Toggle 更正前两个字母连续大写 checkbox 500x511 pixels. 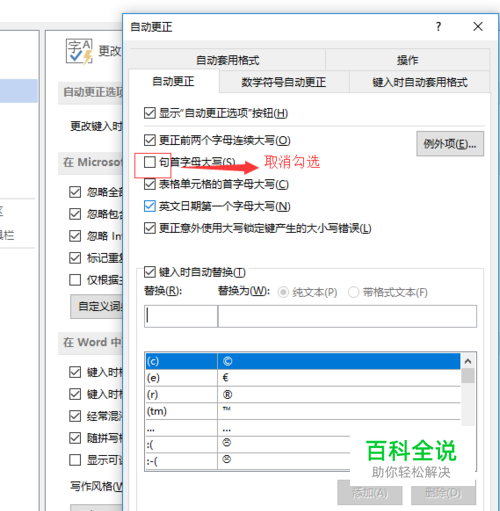[x=150, y=140]
